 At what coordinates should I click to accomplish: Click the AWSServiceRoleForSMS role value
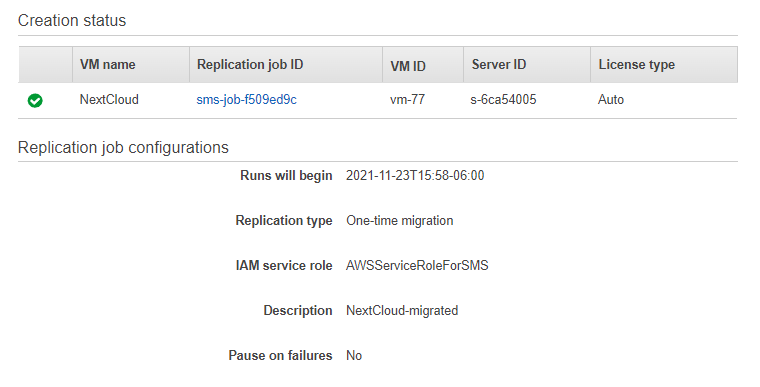click(417, 266)
